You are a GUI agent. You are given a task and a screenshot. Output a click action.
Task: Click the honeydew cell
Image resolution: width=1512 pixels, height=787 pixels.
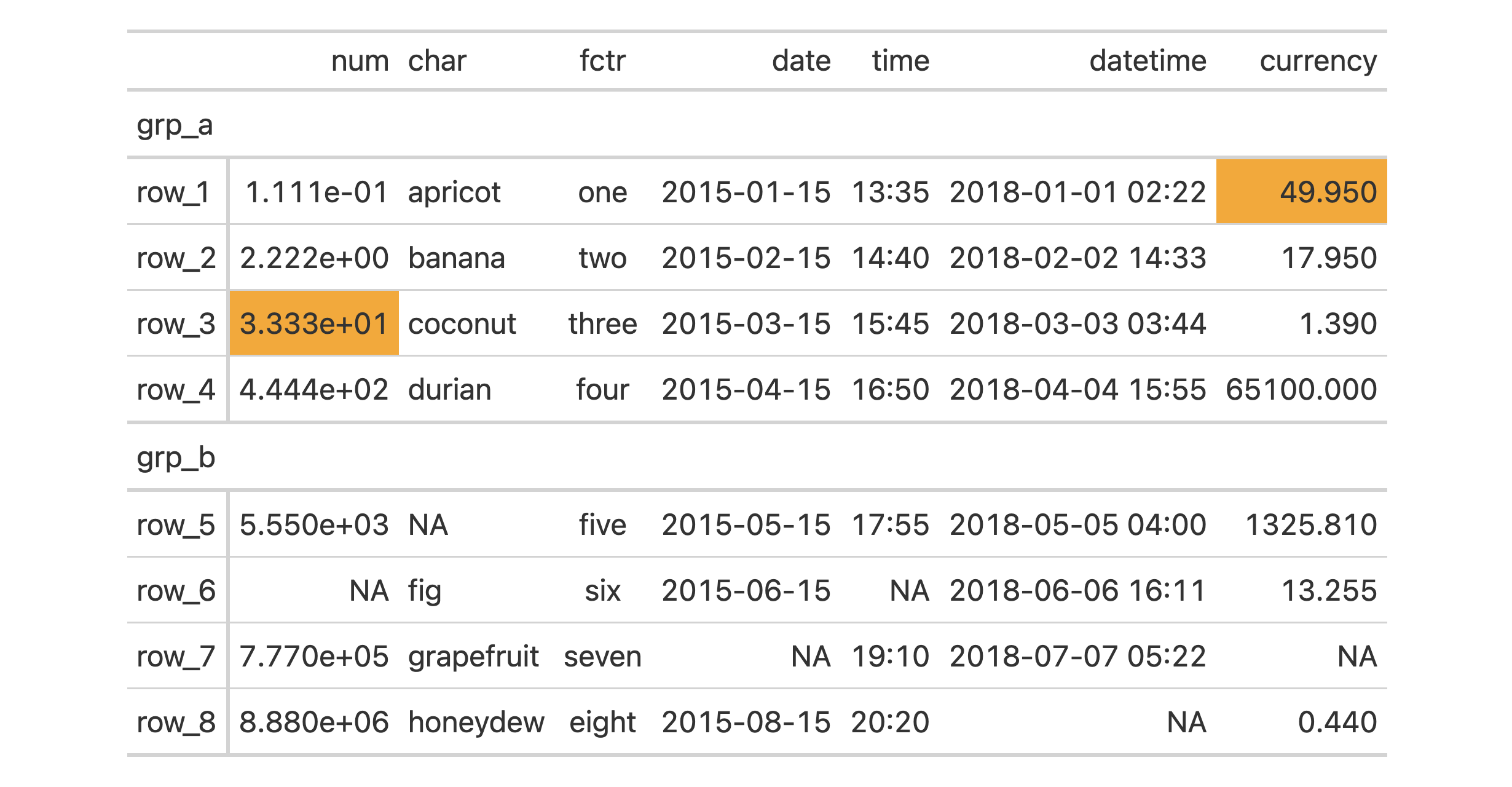[x=476, y=722]
